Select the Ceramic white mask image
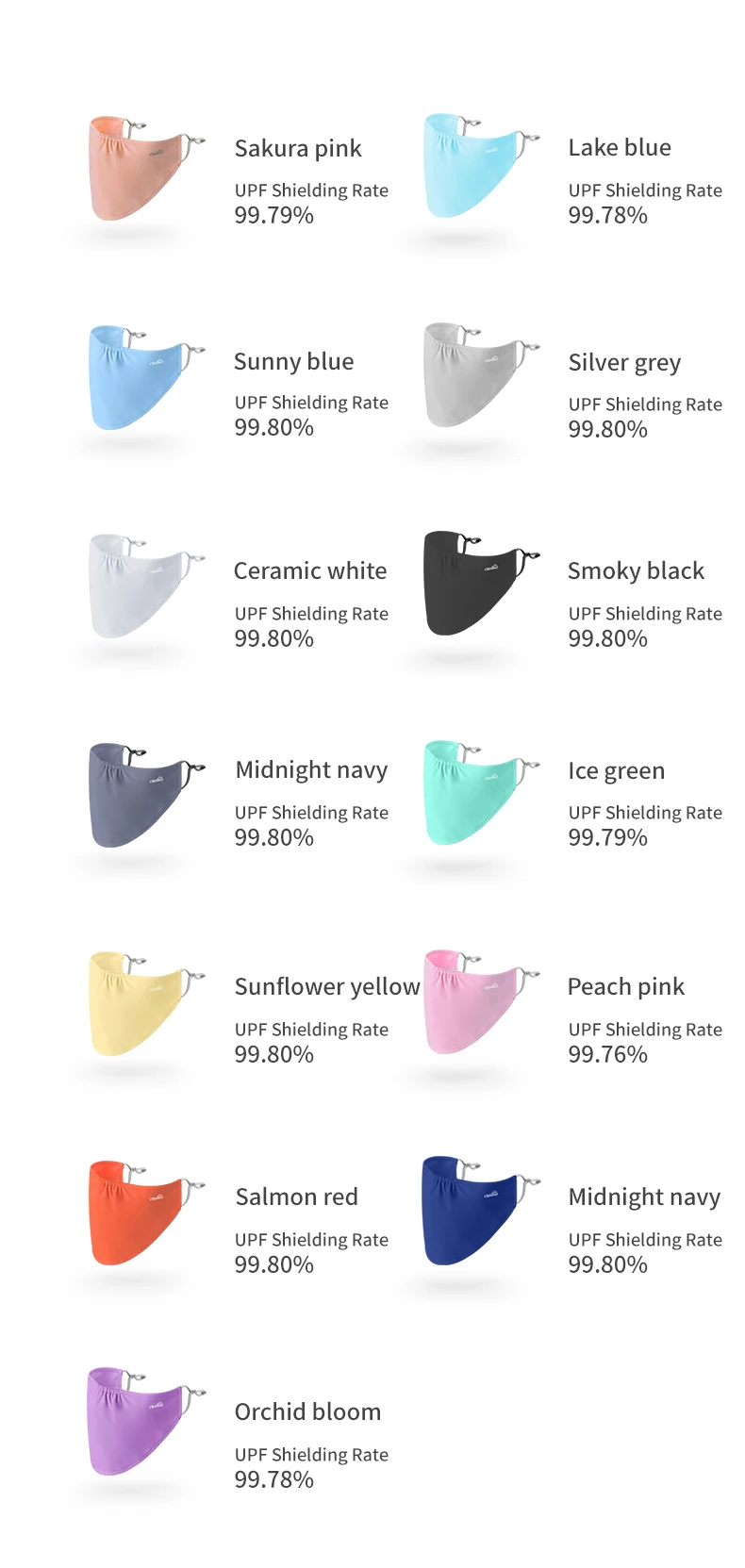Viewport: 745px width, 1568px height. [146, 586]
